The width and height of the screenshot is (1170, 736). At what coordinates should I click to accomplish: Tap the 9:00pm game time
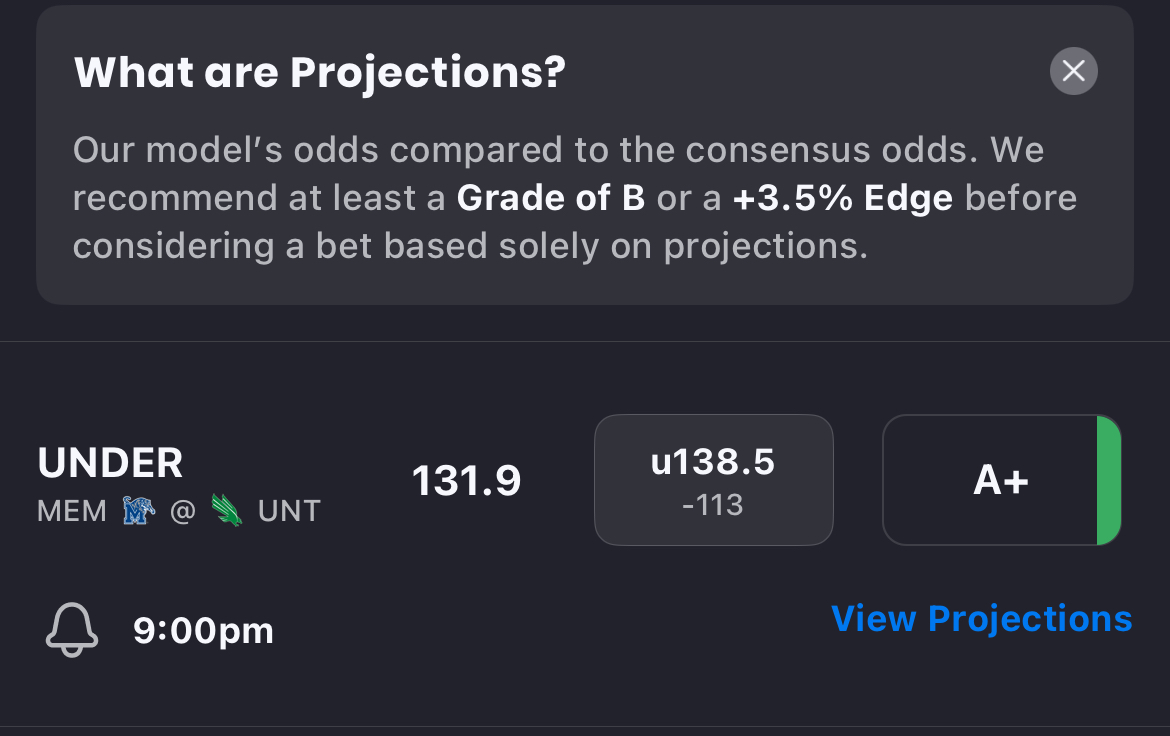click(203, 631)
